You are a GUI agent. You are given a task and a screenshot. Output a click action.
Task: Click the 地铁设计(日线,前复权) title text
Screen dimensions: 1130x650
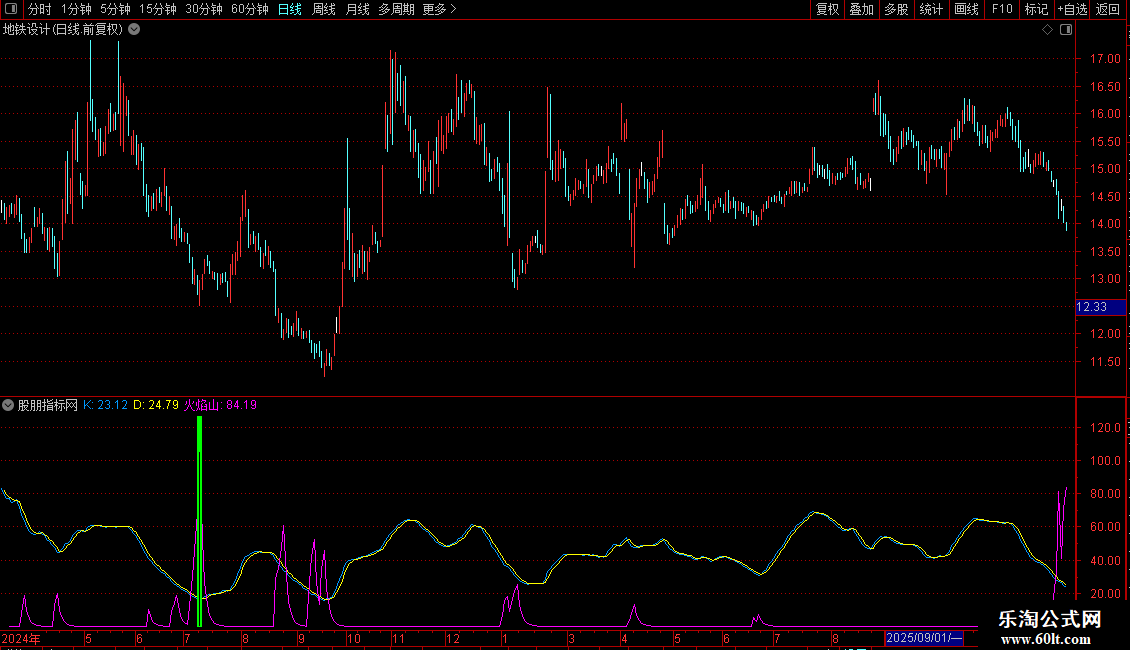point(63,30)
